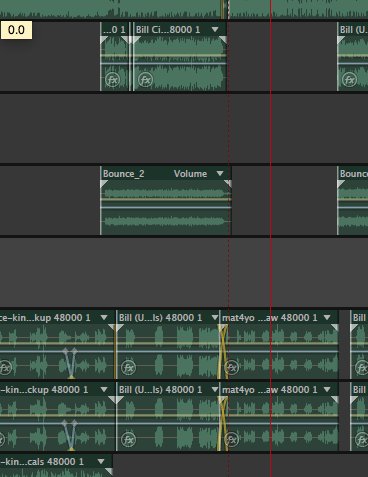Select fade-out handle of upper 'mat4yo ...aw' clip
This screenshot has width=368, height=477.
335,328
